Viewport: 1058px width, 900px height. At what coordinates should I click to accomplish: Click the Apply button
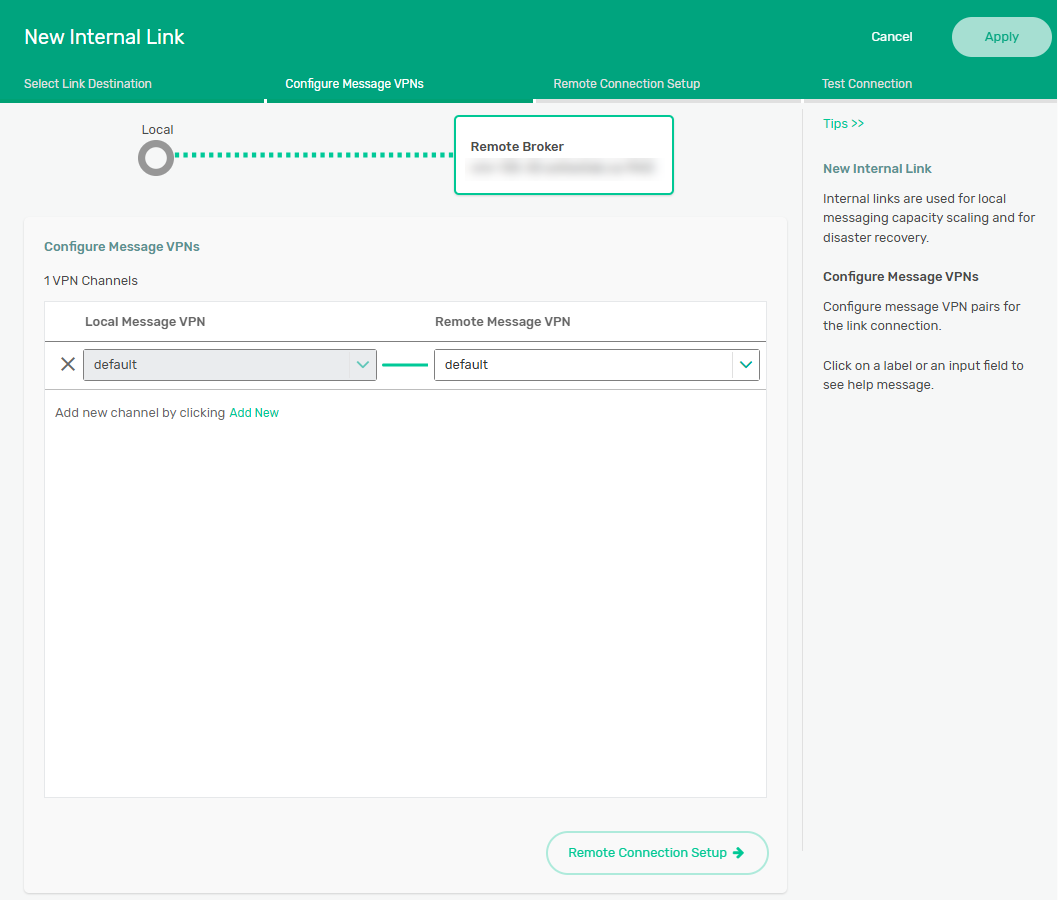point(1001,37)
